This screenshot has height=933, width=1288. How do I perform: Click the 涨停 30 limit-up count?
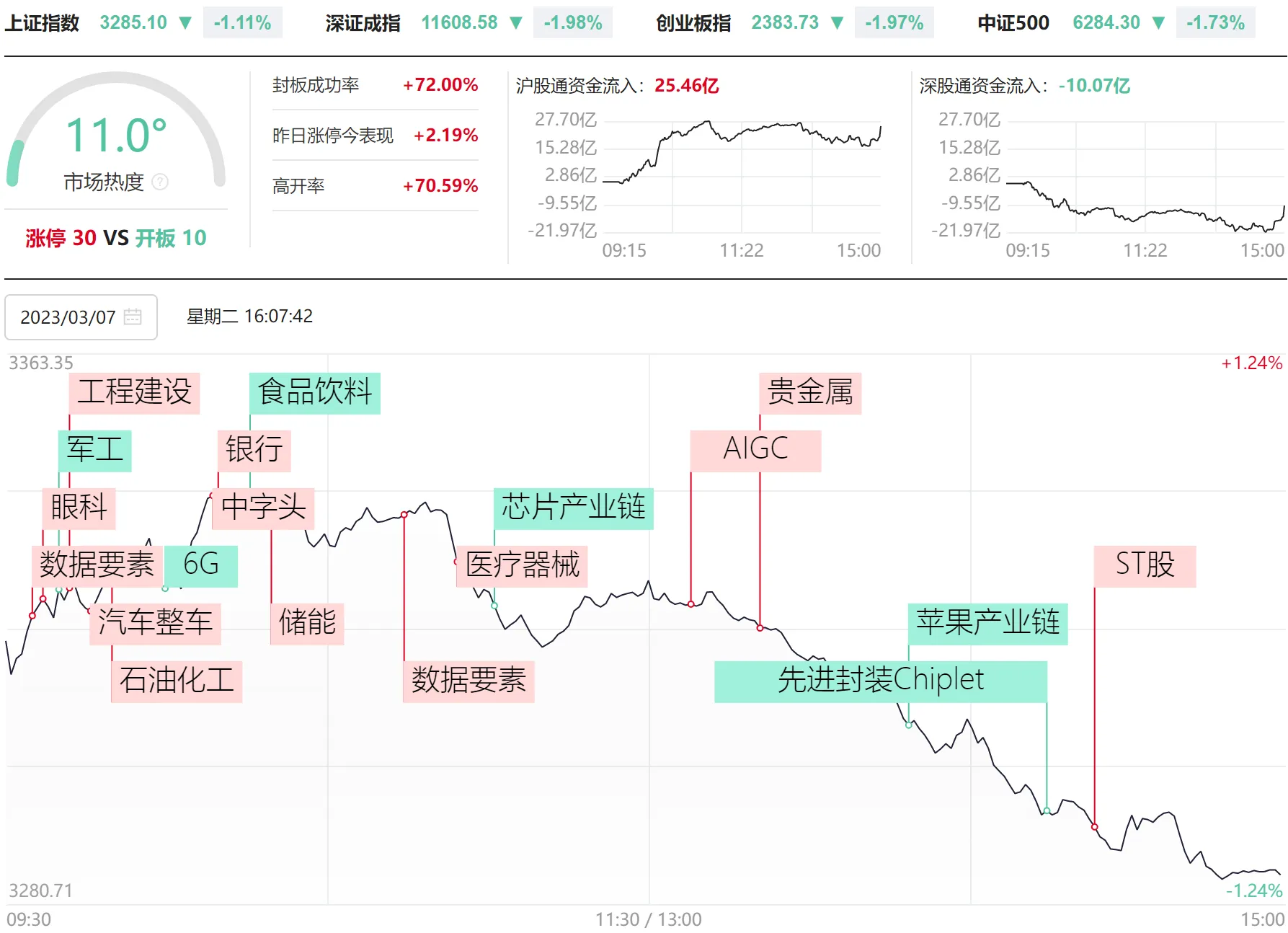tap(61, 238)
